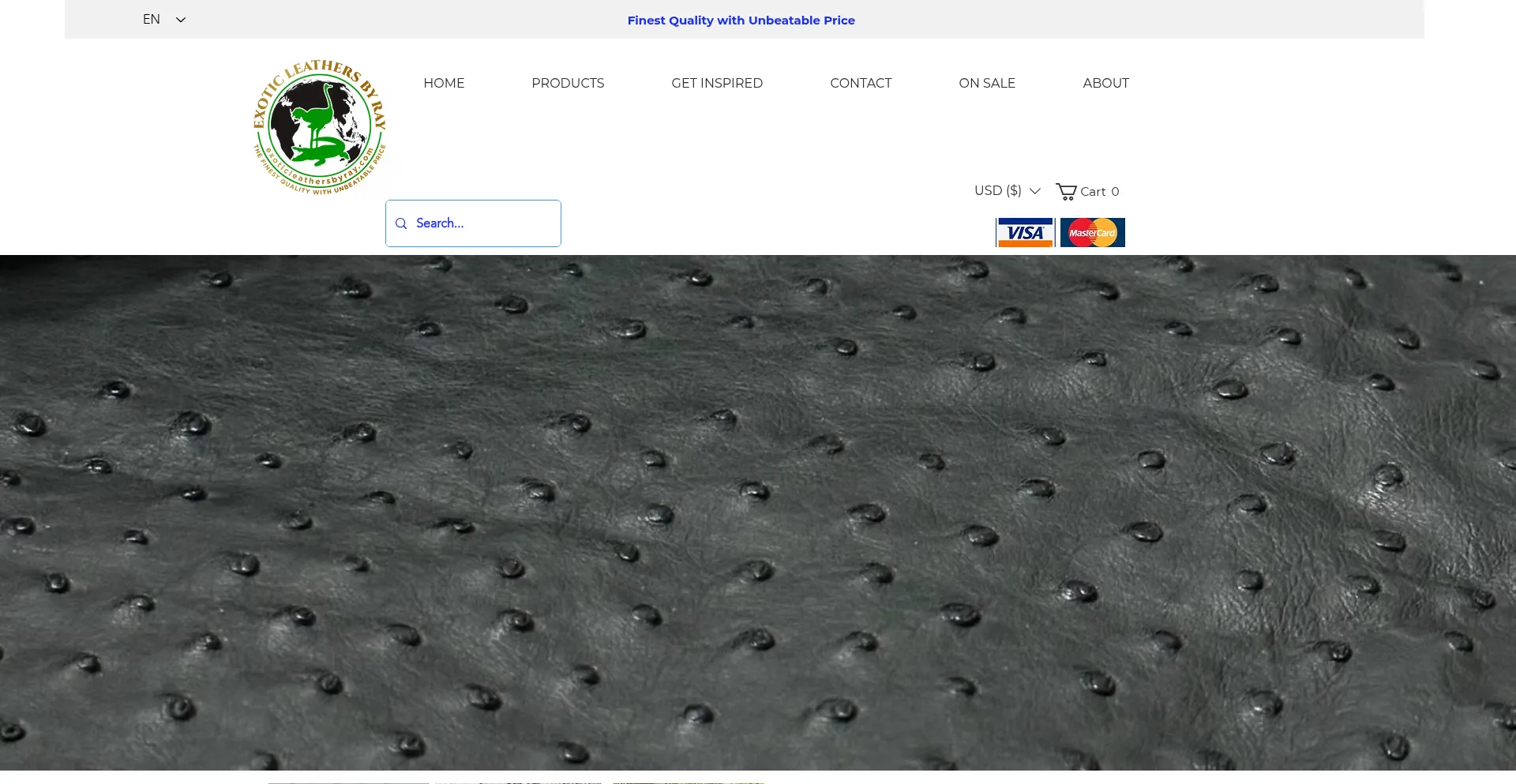
Task: Click the black ostrich leather hero image
Action: [x=758, y=513]
